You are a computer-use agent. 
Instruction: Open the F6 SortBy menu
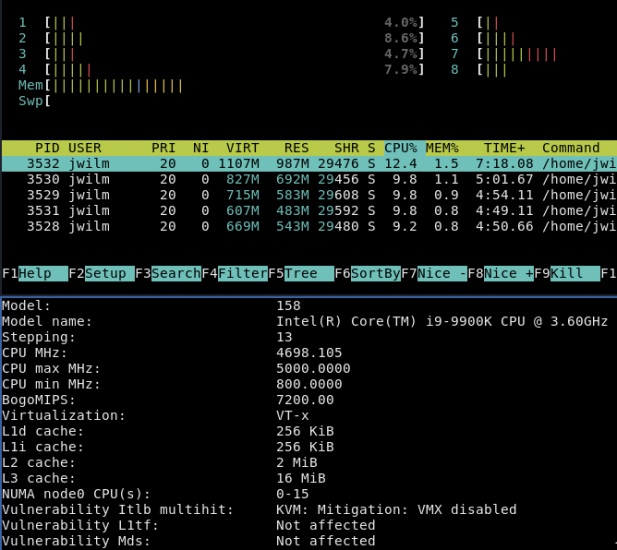pyautogui.click(x=377, y=273)
